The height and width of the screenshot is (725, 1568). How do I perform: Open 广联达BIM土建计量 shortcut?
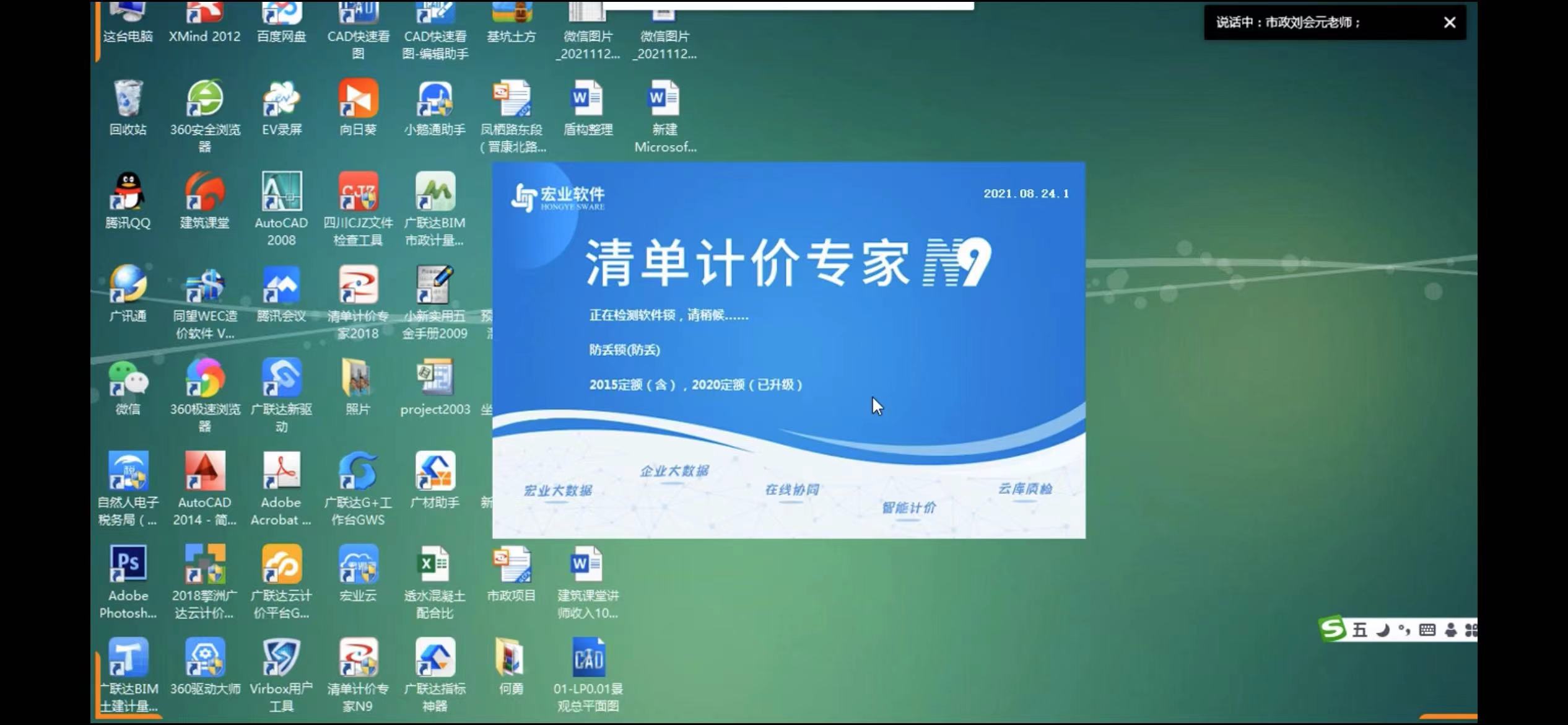tap(129, 675)
